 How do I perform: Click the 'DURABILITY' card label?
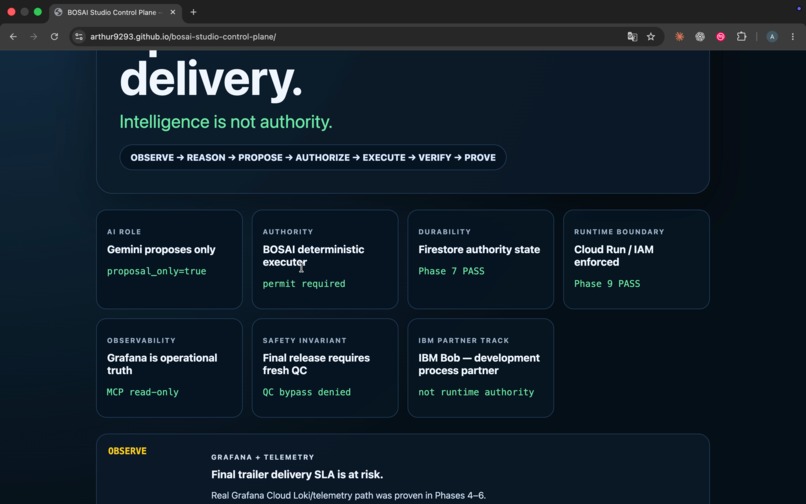tap(445, 232)
